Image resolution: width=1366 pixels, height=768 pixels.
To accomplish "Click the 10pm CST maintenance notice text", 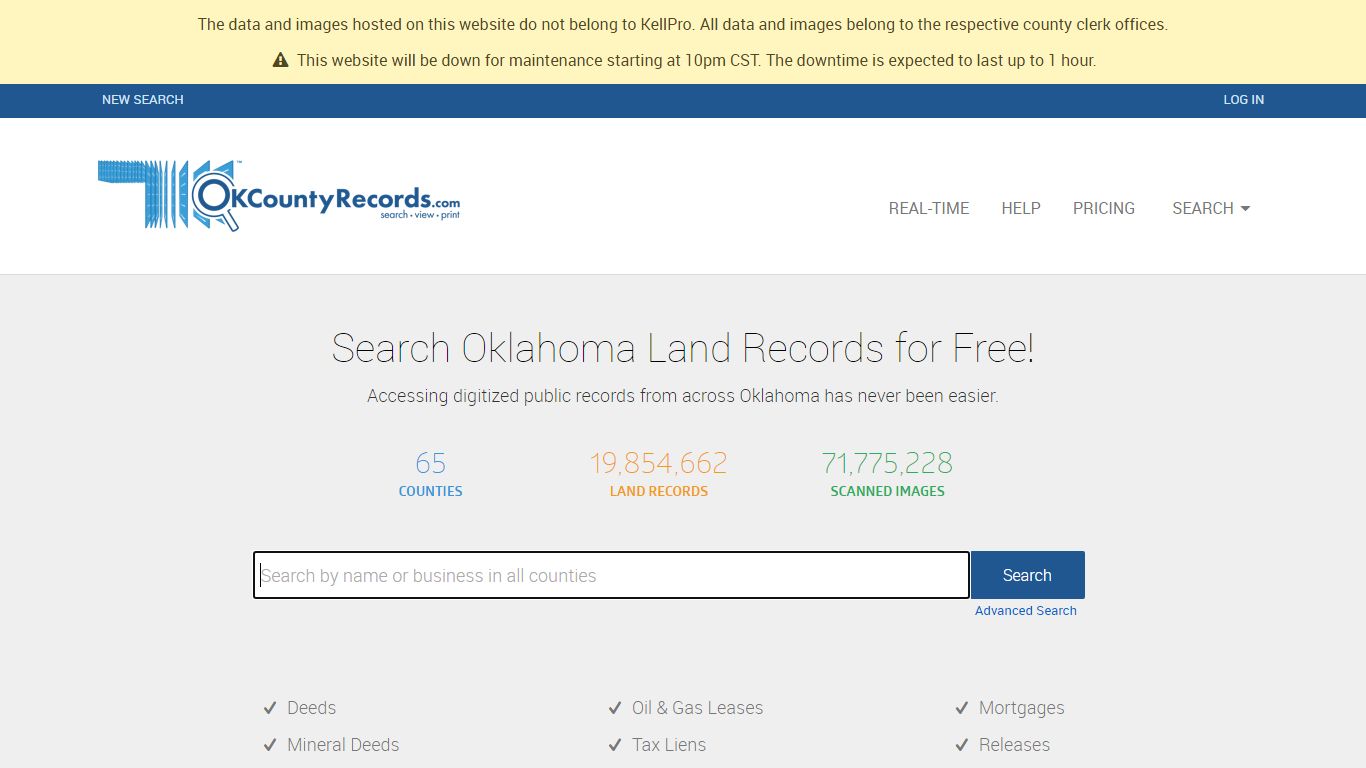I will click(696, 60).
